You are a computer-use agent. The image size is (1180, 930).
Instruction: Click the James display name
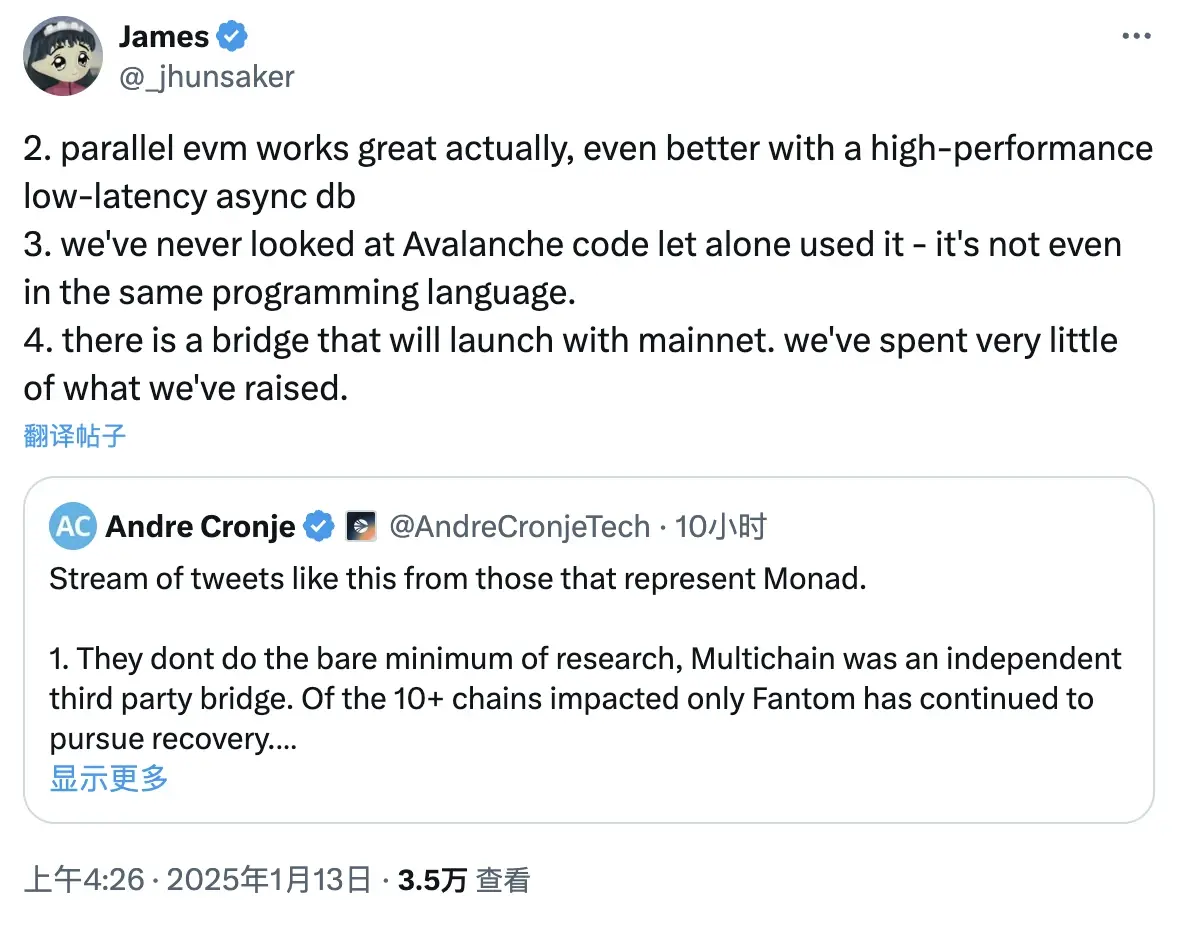point(164,37)
